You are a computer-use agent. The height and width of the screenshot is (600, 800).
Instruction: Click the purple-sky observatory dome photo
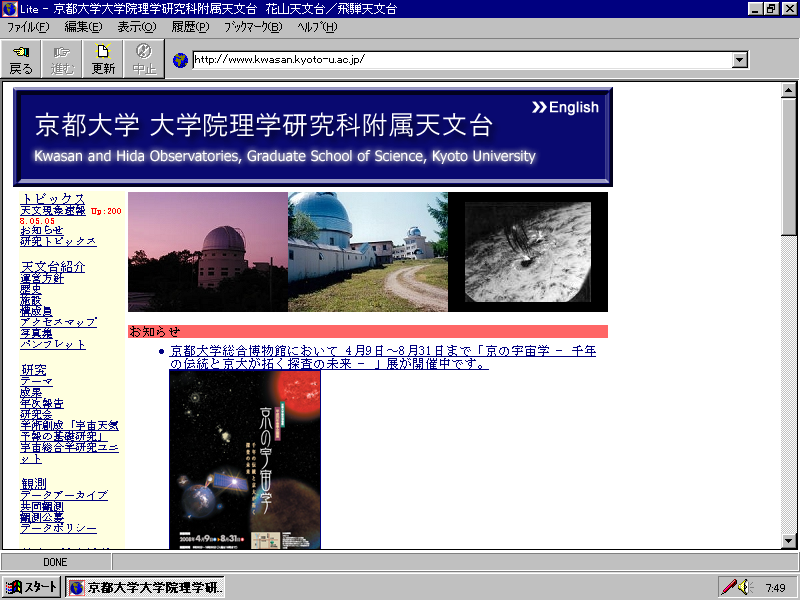coord(208,252)
